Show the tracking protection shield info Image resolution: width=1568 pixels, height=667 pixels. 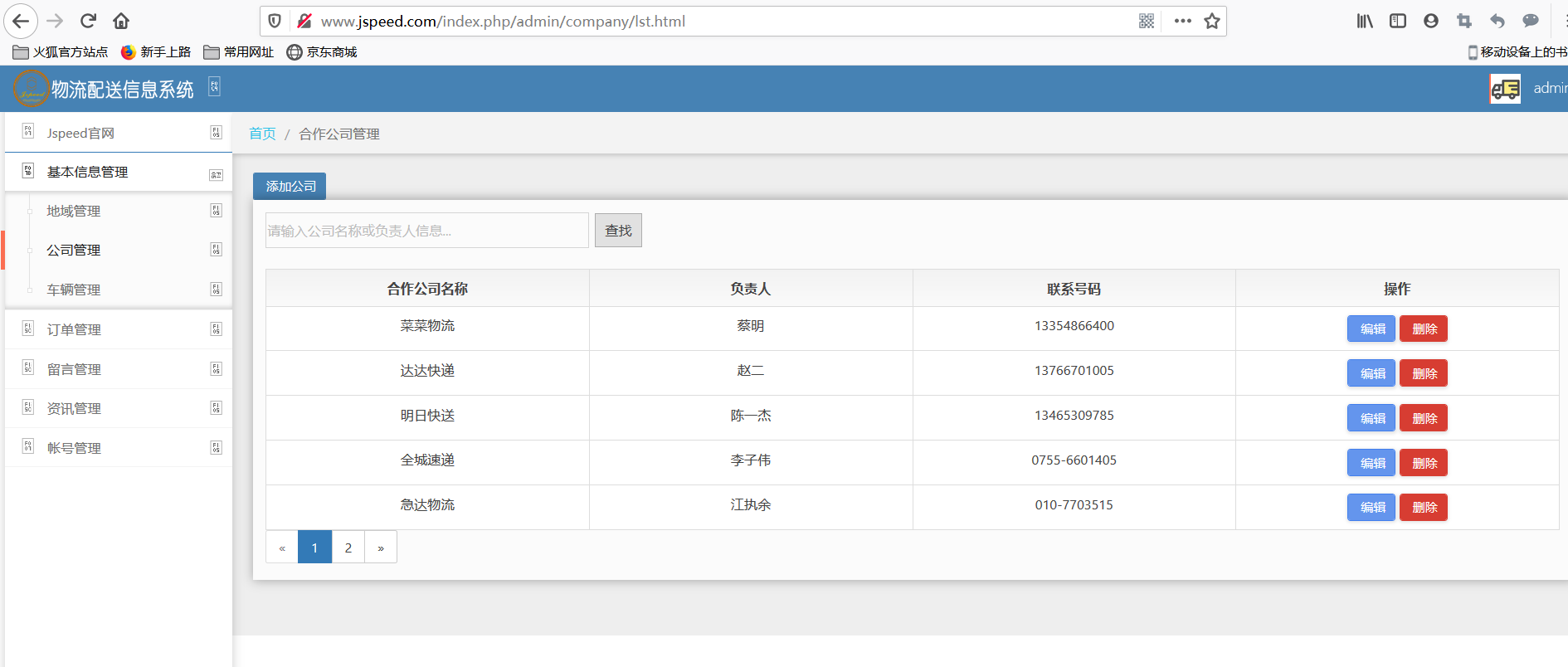coord(275,21)
